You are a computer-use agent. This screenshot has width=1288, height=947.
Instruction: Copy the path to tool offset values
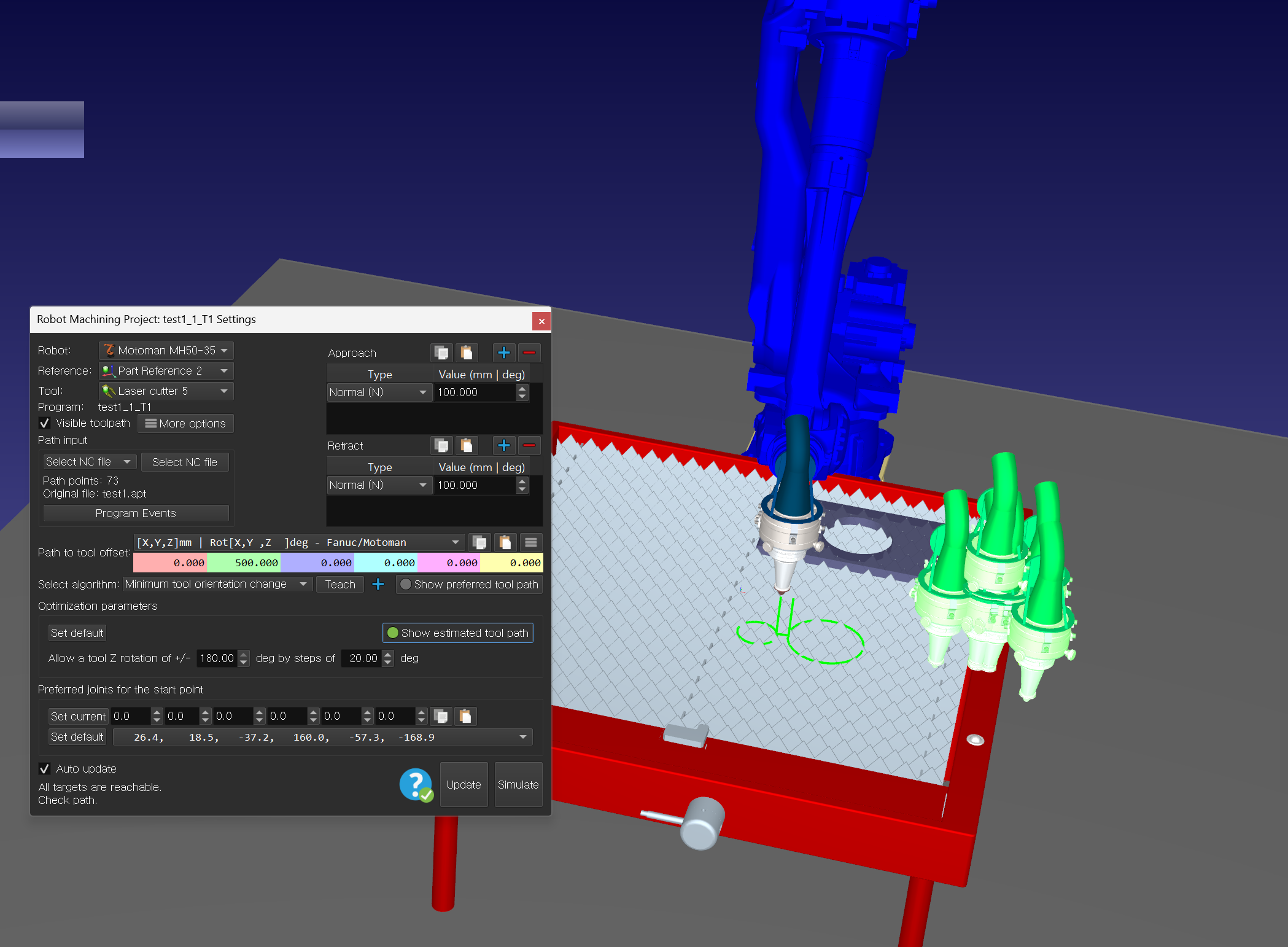[x=479, y=542]
